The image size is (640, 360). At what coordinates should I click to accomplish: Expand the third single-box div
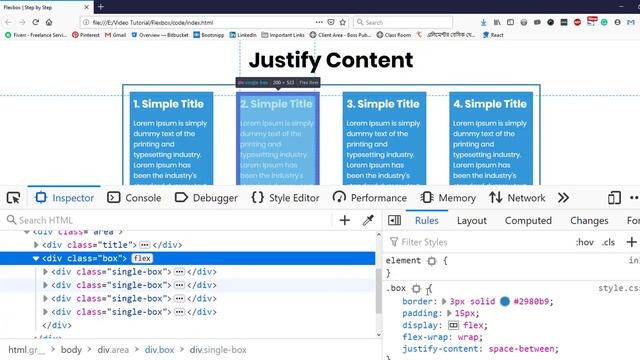pyautogui.click(x=45, y=299)
